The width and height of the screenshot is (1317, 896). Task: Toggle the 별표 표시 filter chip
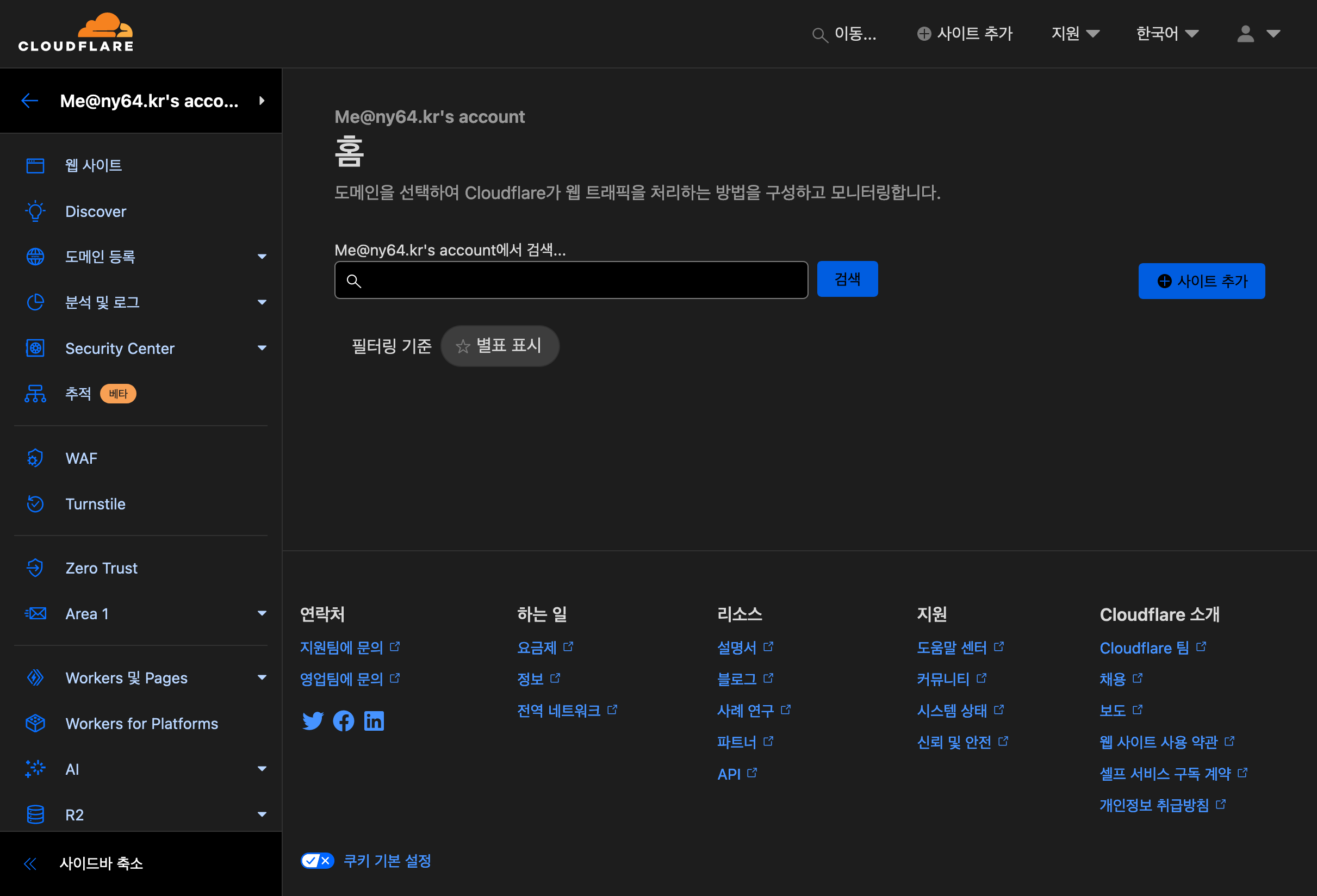[500, 346]
